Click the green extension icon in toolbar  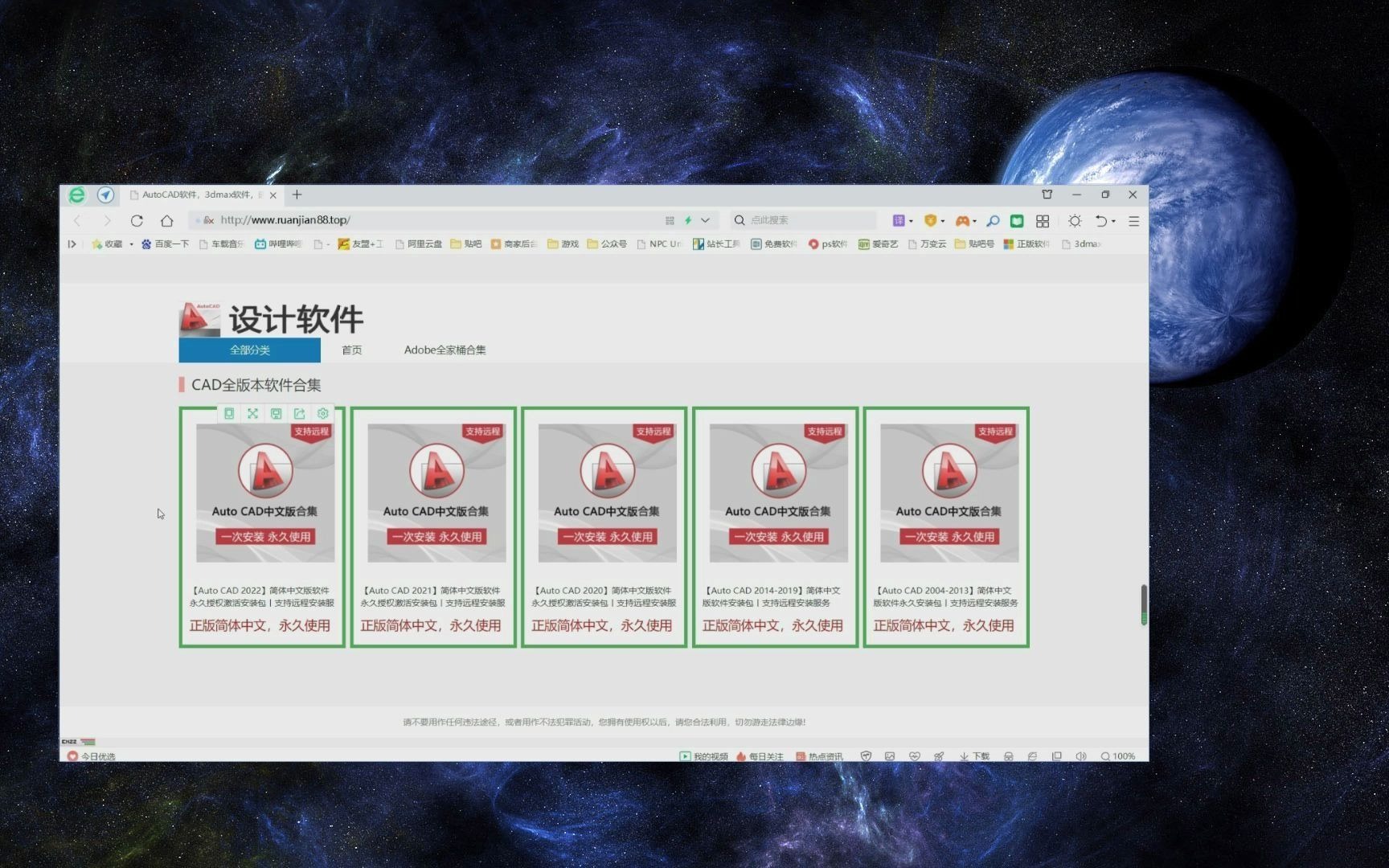1017,220
